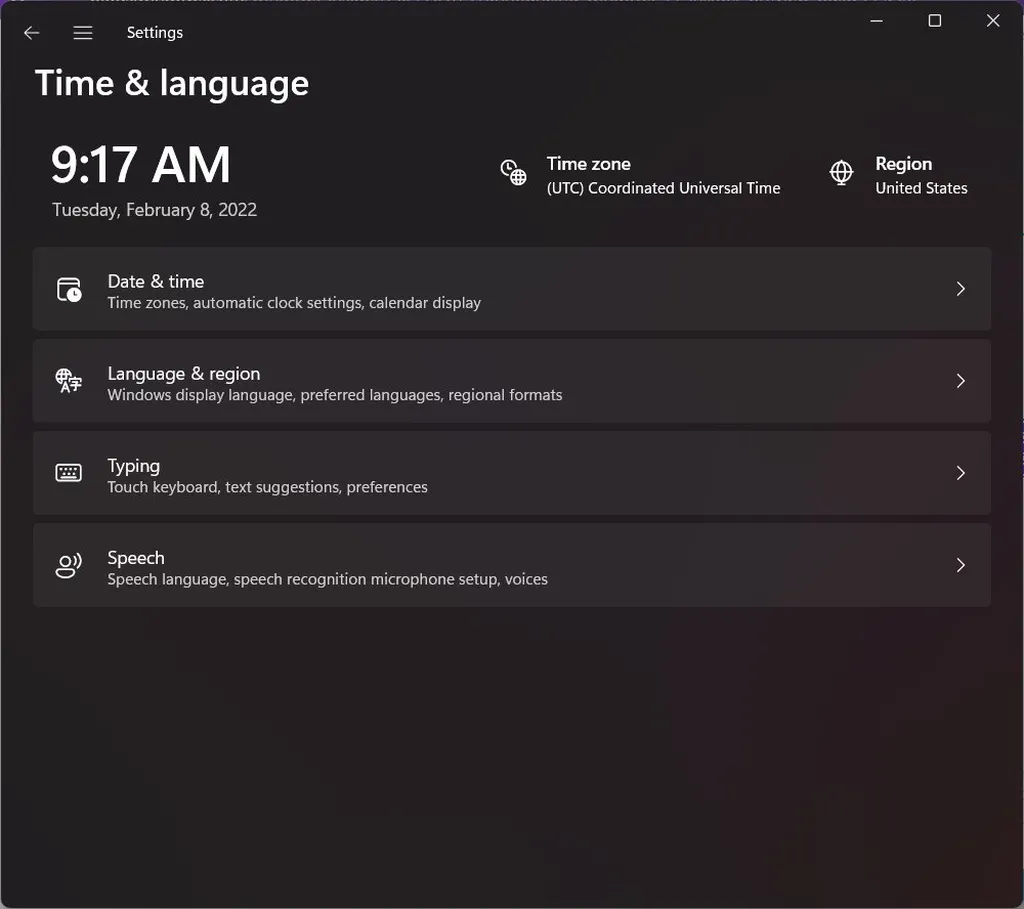Open the Speech settings
The width and height of the screenshot is (1024, 909).
(x=512, y=565)
